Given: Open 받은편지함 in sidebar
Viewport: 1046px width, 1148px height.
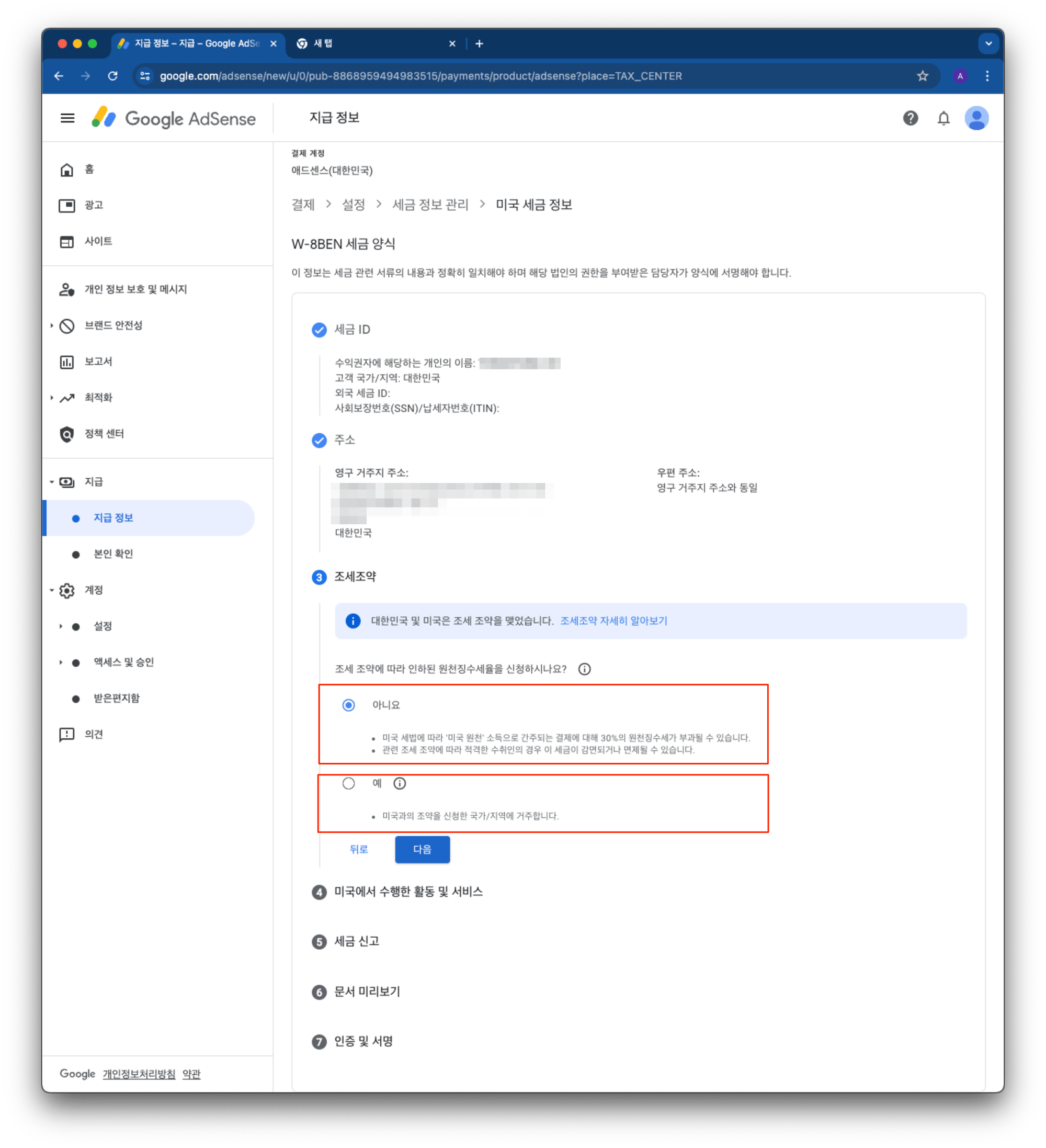Looking at the screenshot, I should coord(116,697).
